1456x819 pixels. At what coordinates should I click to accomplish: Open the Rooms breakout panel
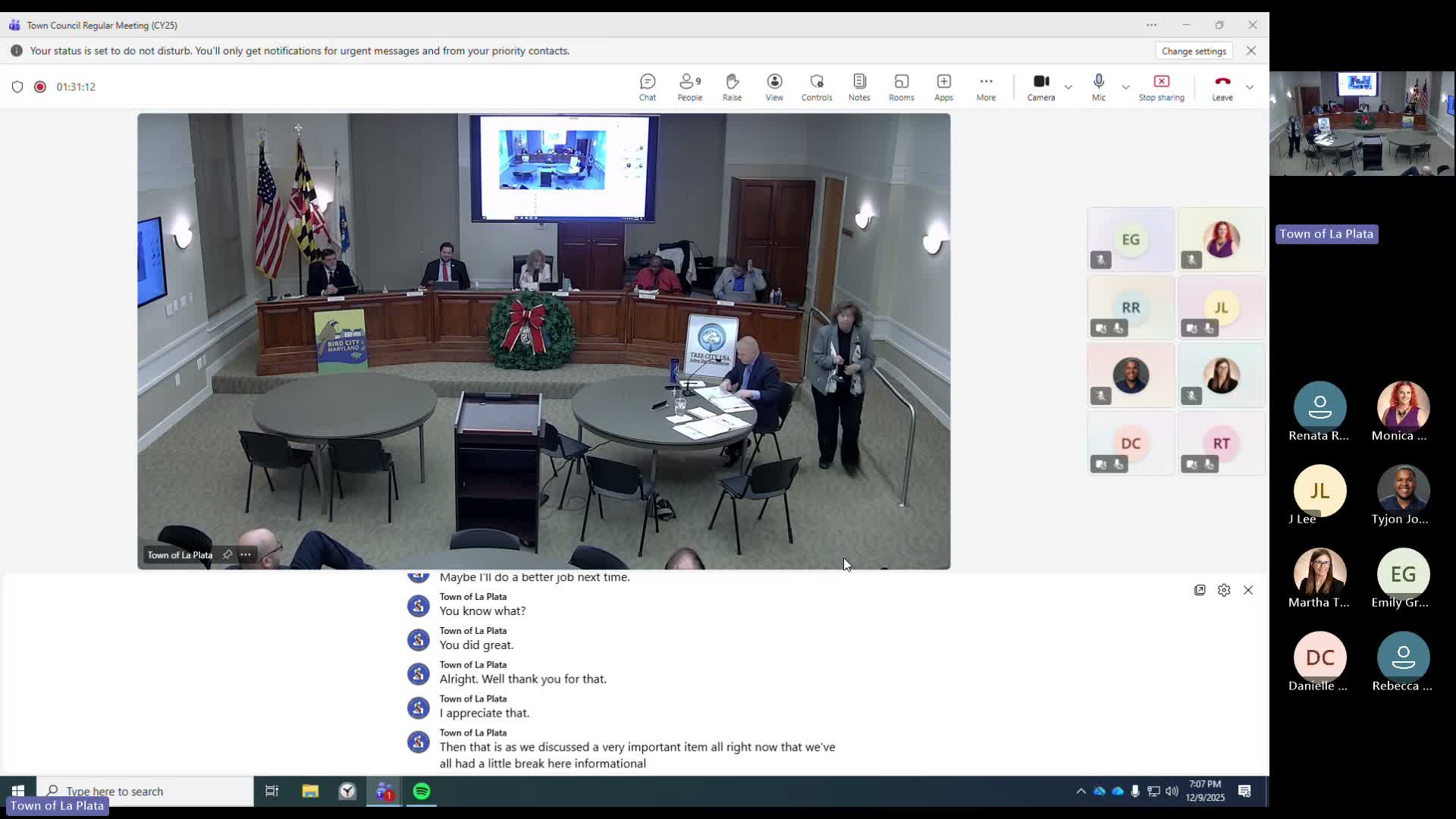coord(902,86)
